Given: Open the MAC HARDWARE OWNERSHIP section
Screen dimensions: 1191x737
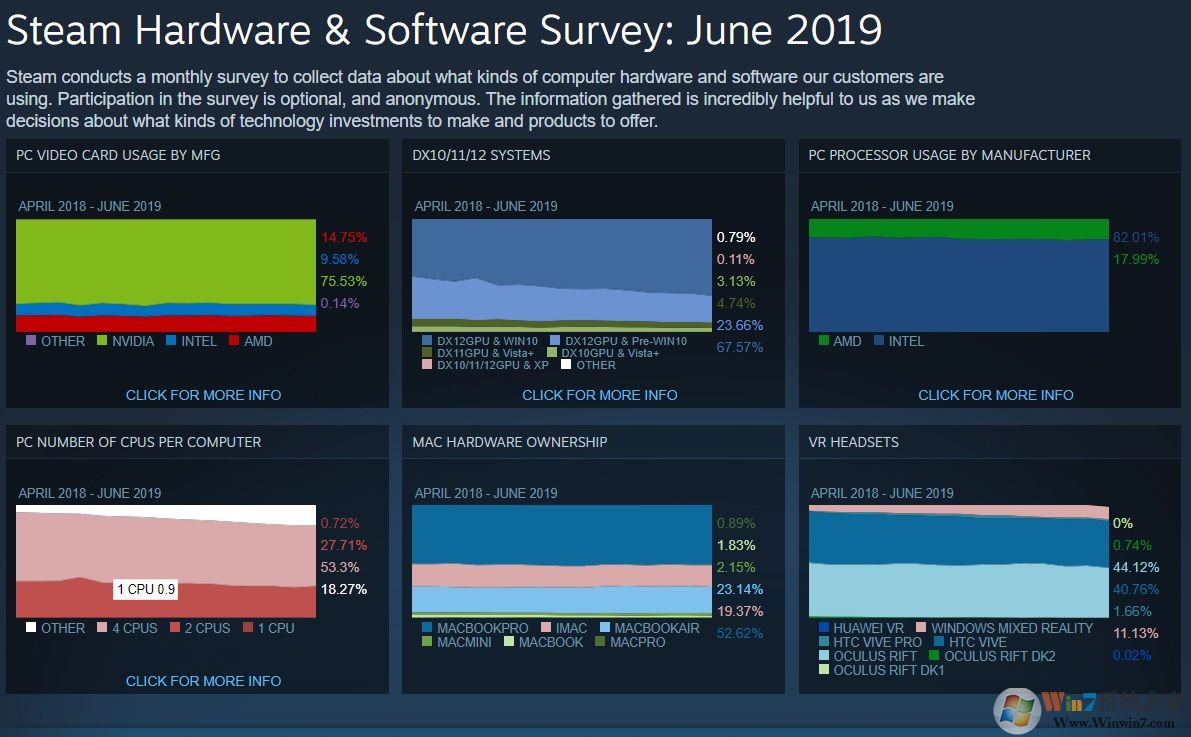Looking at the screenshot, I should coord(509,442).
